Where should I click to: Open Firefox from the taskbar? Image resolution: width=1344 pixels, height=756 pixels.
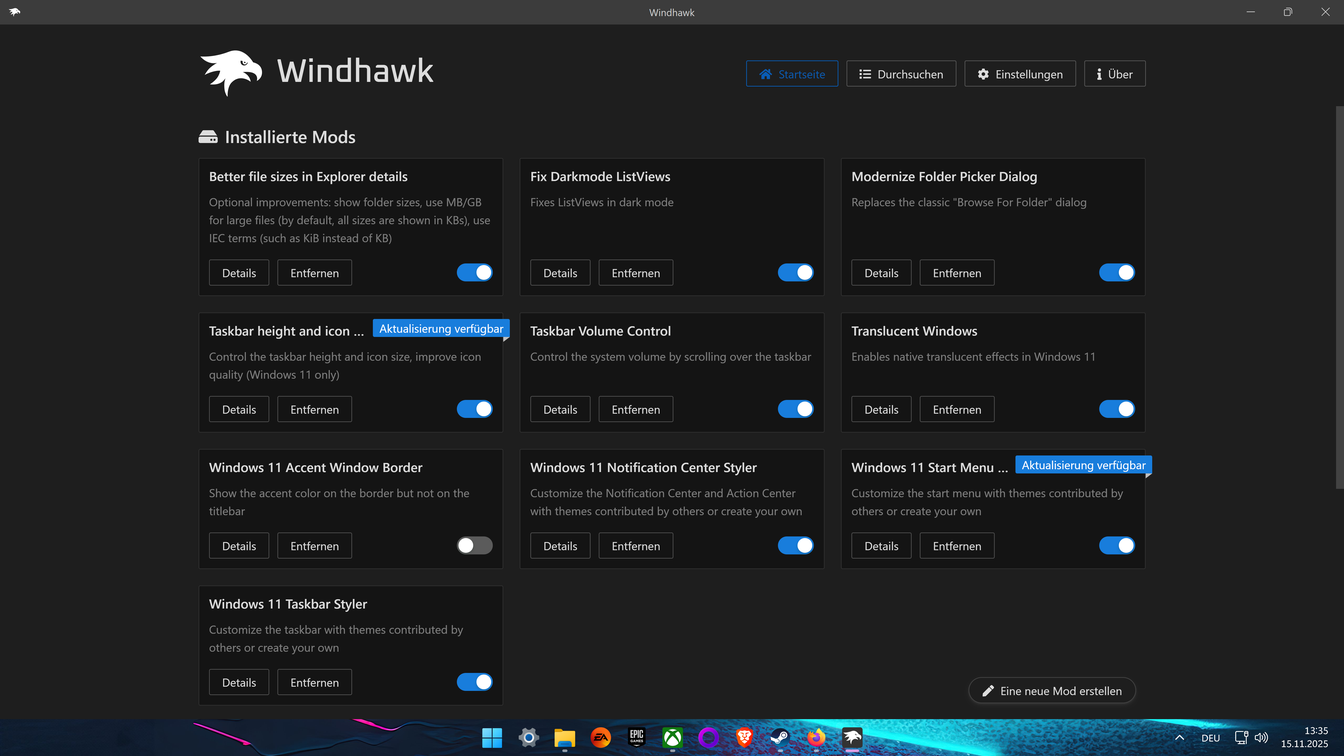[x=816, y=738]
